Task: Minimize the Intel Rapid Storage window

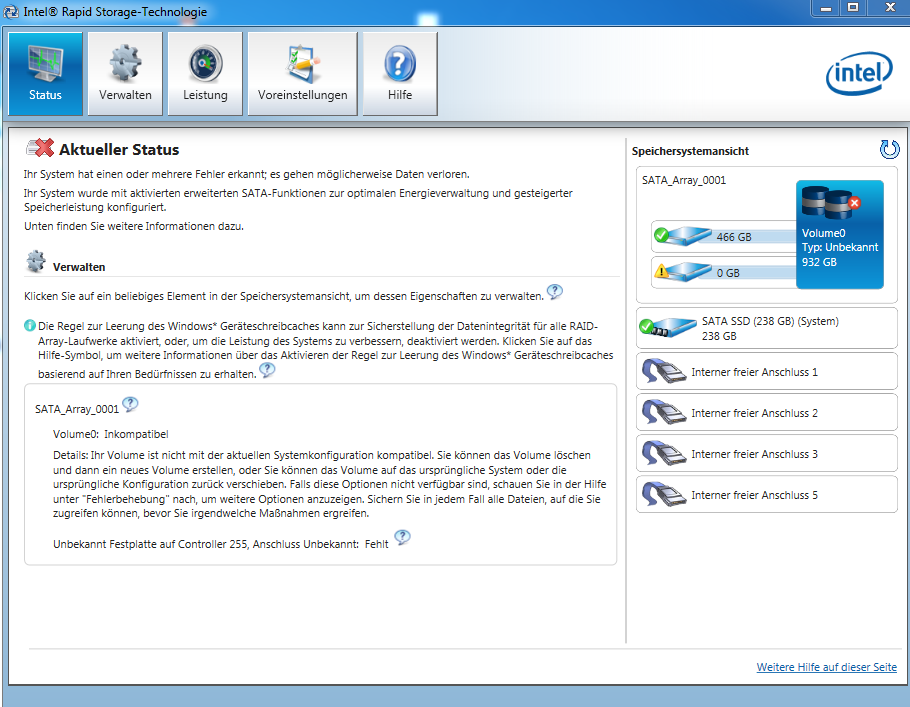Action: pyautogui.click(x=826, y=8)
